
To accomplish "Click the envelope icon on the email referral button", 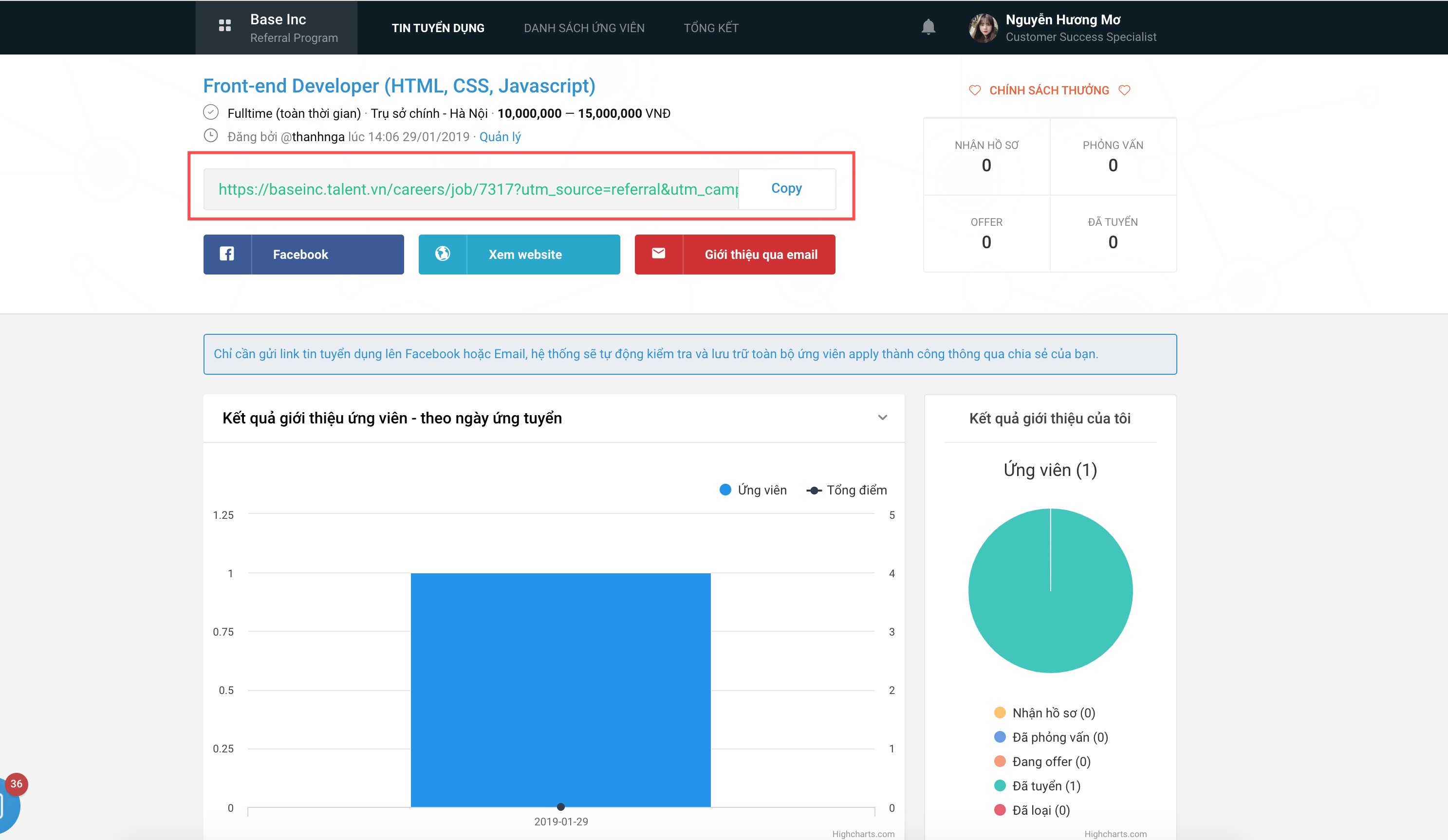I will tap(658, 254).
